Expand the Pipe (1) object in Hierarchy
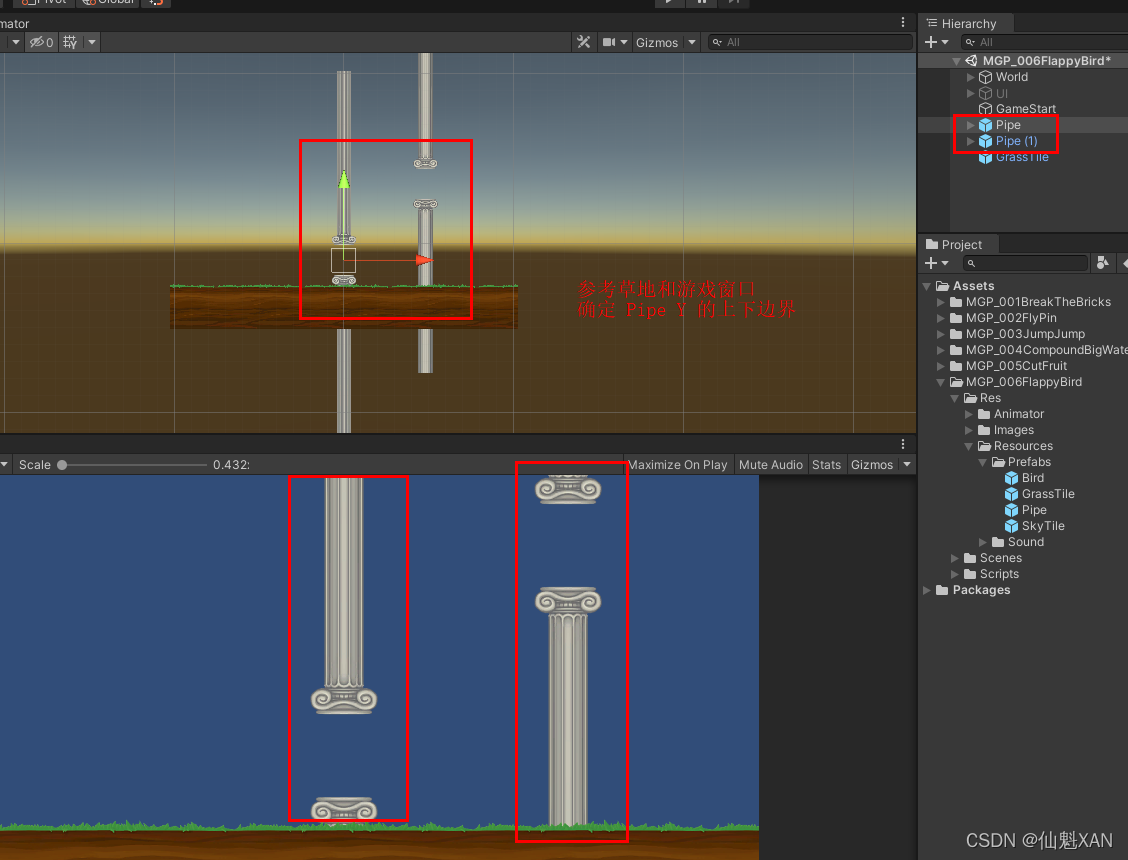Viewport: 1128px width, 860px height. [970, 141]
